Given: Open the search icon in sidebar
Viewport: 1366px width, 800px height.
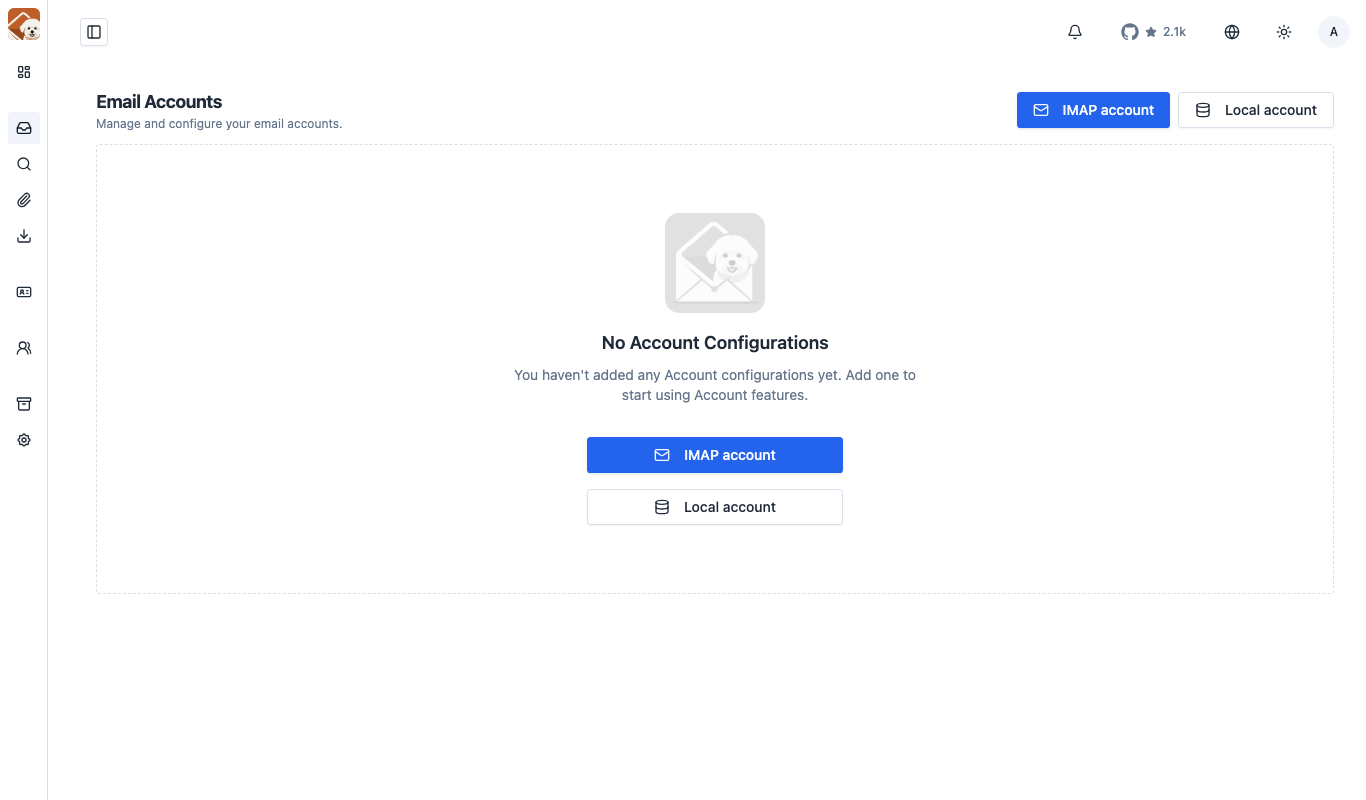Looking at the screenshot, I should click(24, 164).
